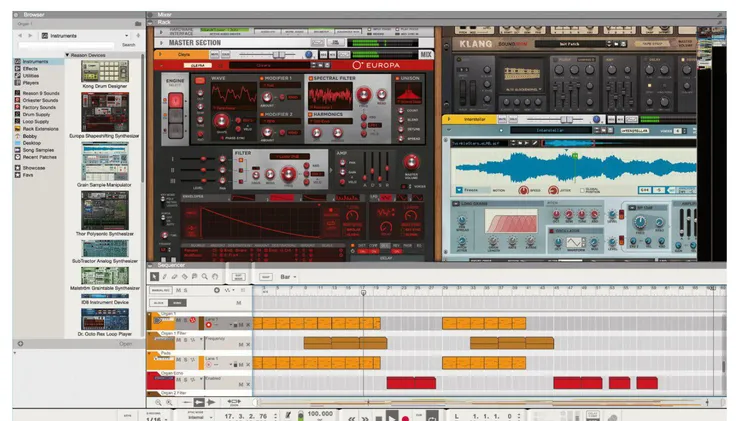Select the arrow Selection tool in Sequencer

[x=154, y=277]
